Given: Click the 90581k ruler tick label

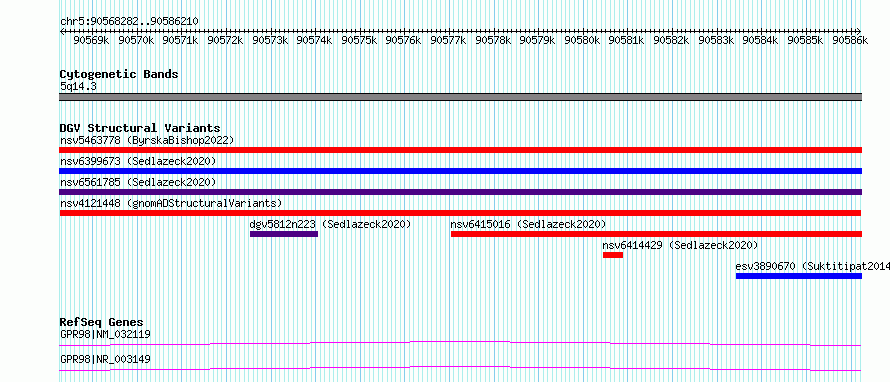Looking at the screenshot, I should click(x=627, y=40).
